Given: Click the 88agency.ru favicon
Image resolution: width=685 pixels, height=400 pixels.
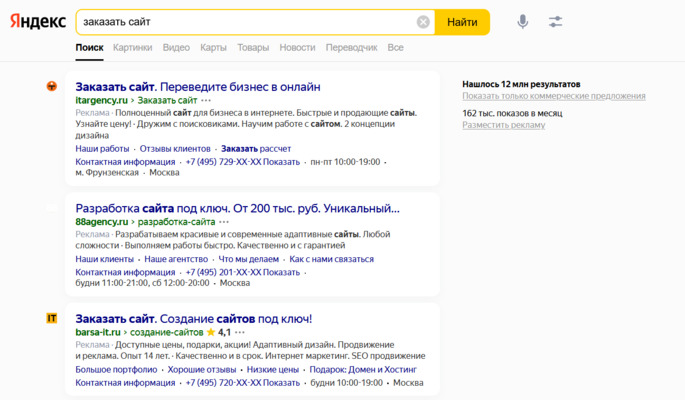Looking at the screenshot, I should click(52, 208).
